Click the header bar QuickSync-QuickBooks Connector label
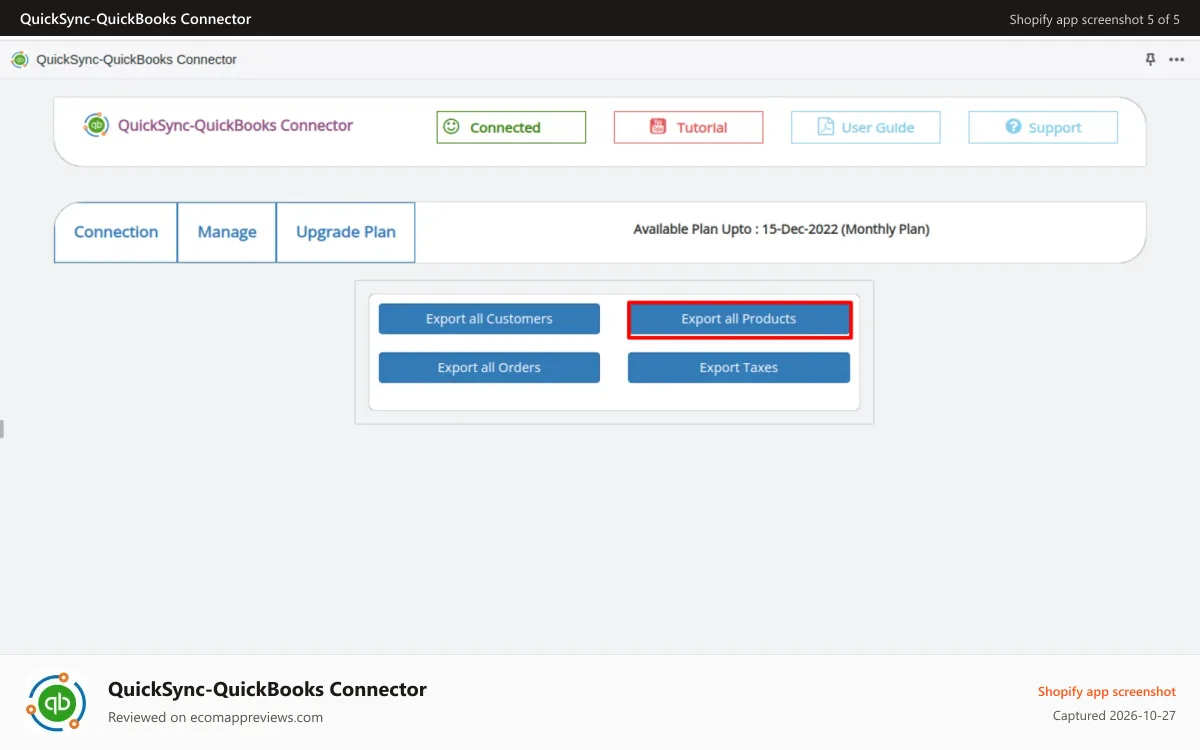This screenshot has width=1200, height=750. click(x=136, y=60)
